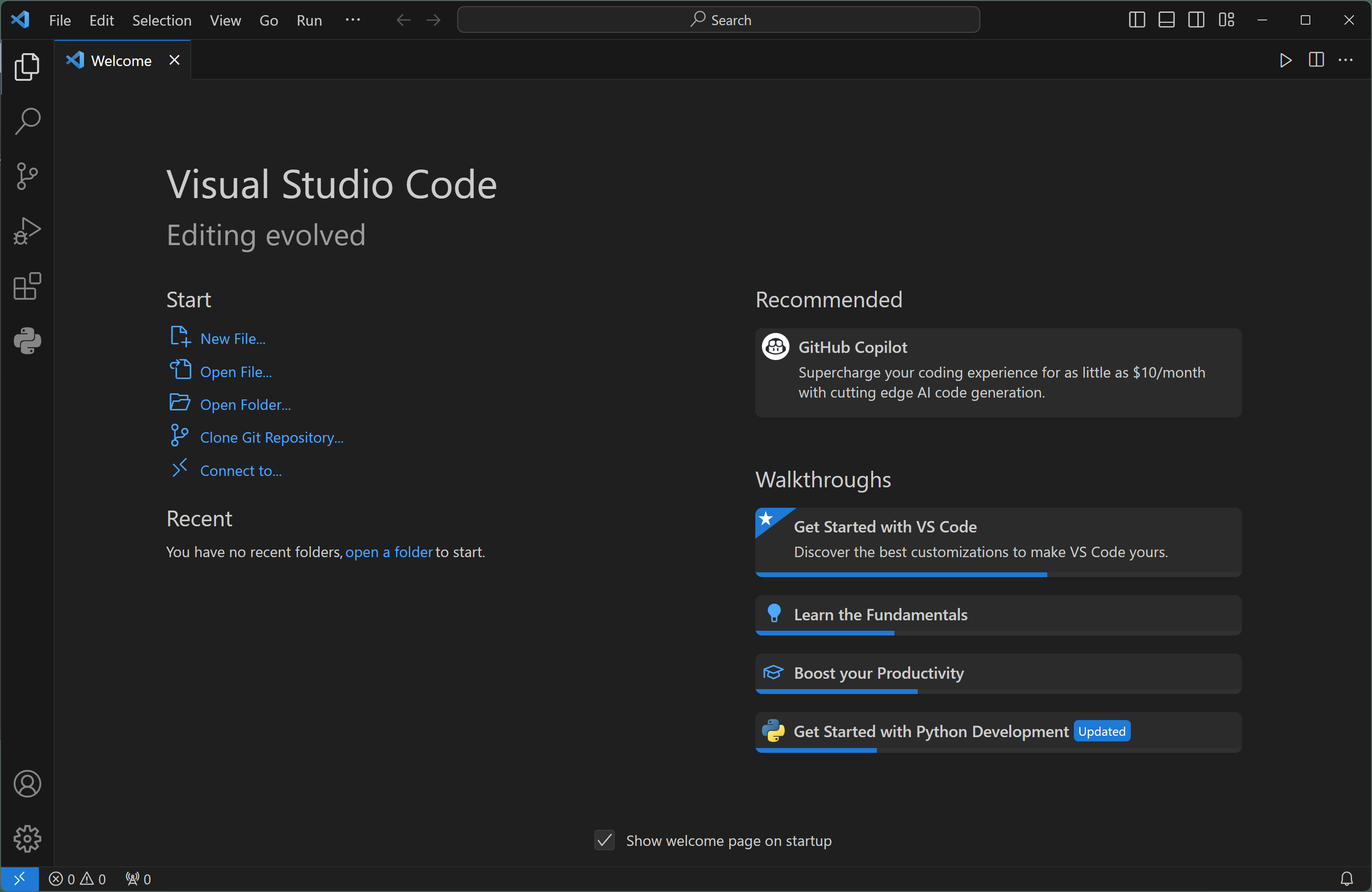This screenshot has width=1372, height=892.
Task: Open the notifications bell
Action: pos(1347,879)
